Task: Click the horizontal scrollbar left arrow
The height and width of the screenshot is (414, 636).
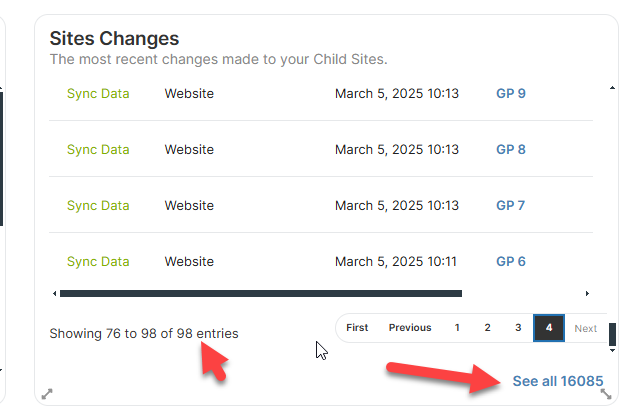Action: pos(54,294)
